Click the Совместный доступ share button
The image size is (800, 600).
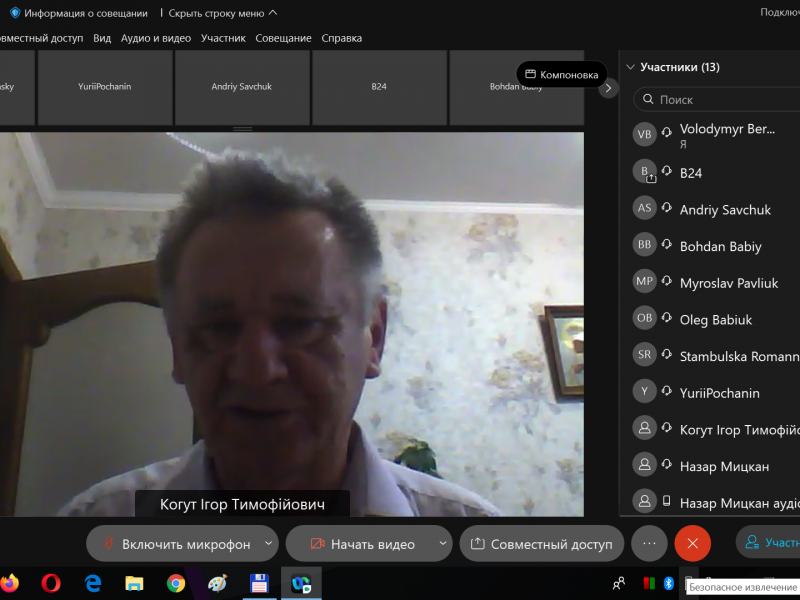coord(541,544)
